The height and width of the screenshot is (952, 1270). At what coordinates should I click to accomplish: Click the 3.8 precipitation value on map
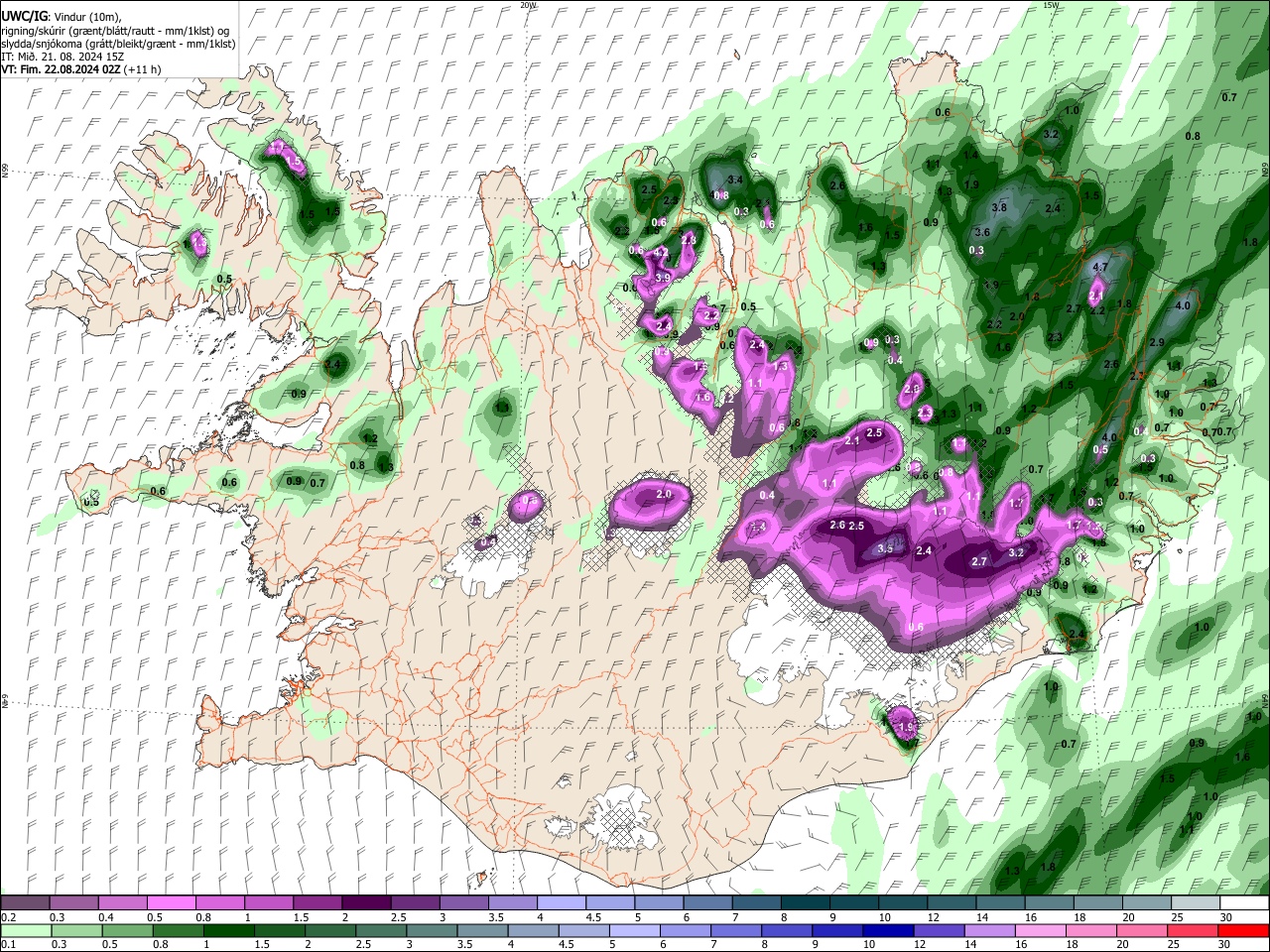[x=999, y=208]
